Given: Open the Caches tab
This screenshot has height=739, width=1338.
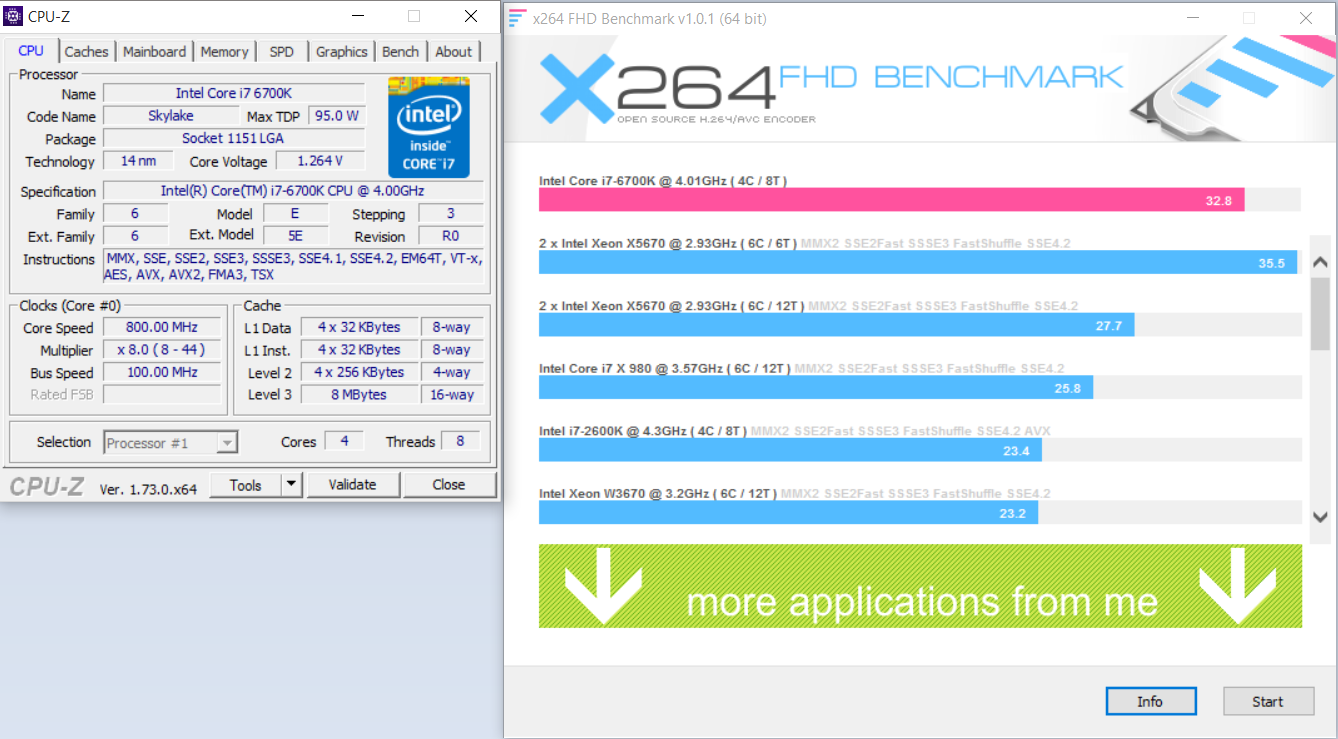Looking at the screenshot, I should tap(87, 52).
